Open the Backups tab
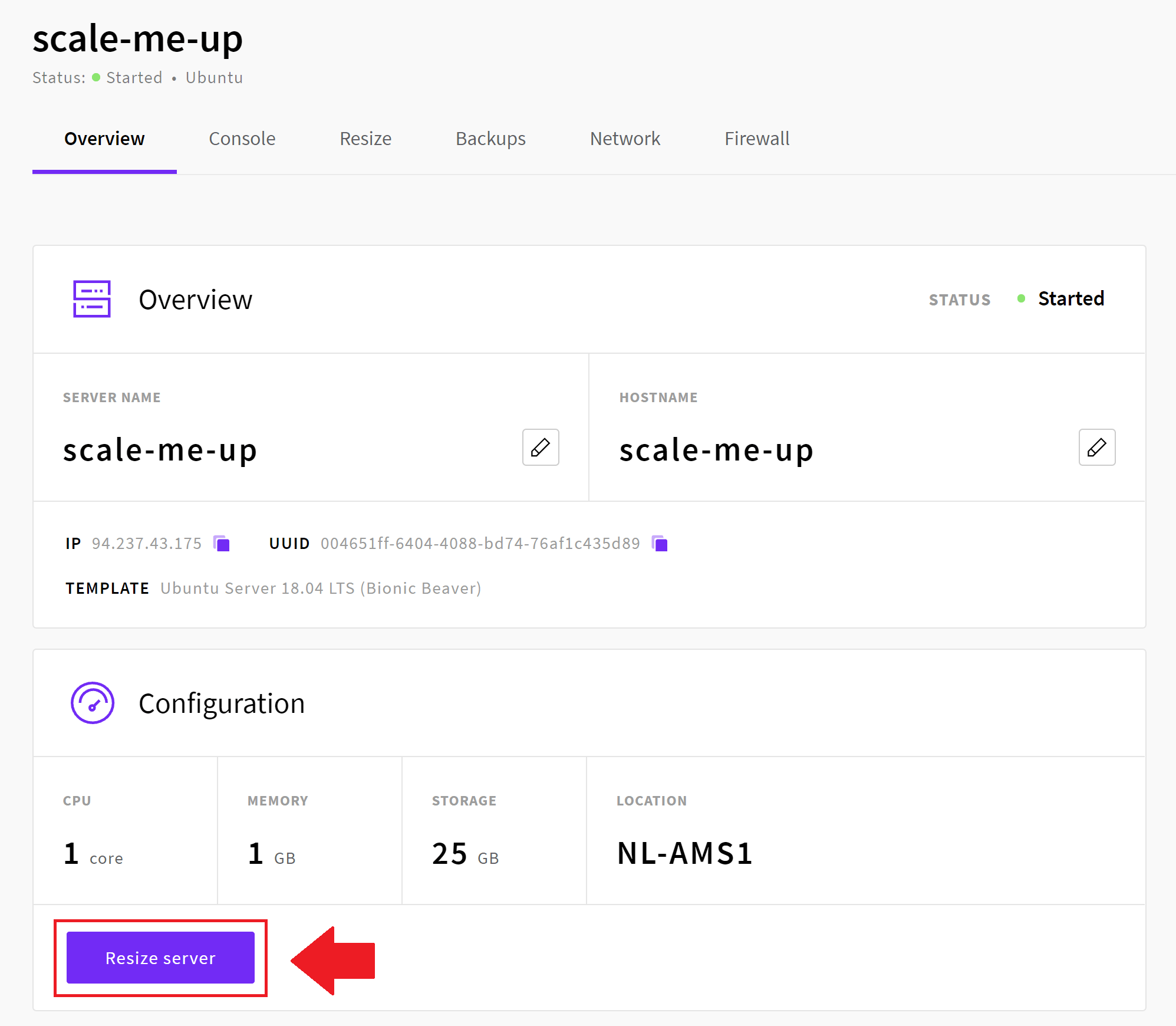The image size is (1176, 1026). (x=490, y=139)
